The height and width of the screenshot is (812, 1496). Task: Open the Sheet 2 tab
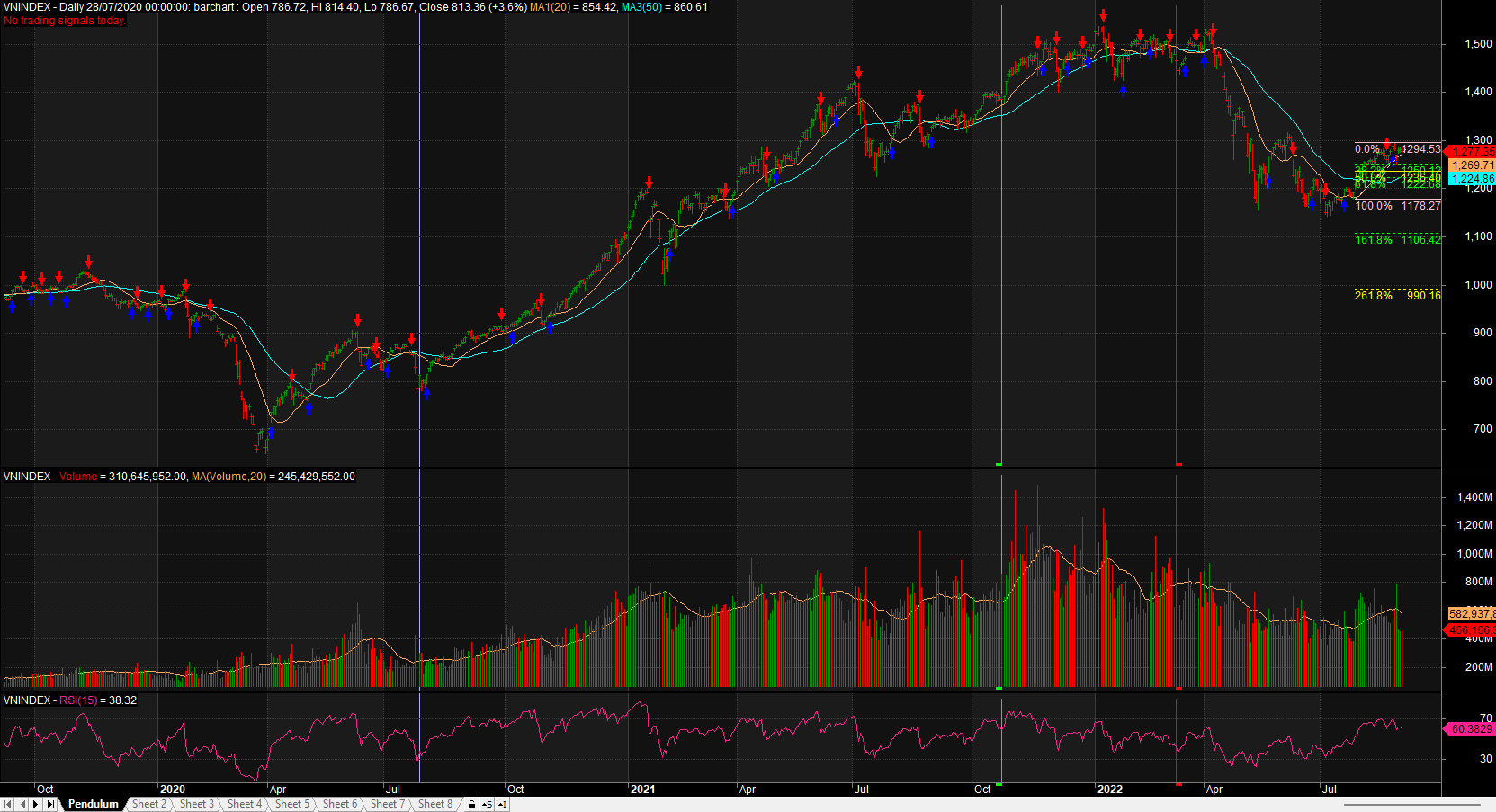pos(148,804)
